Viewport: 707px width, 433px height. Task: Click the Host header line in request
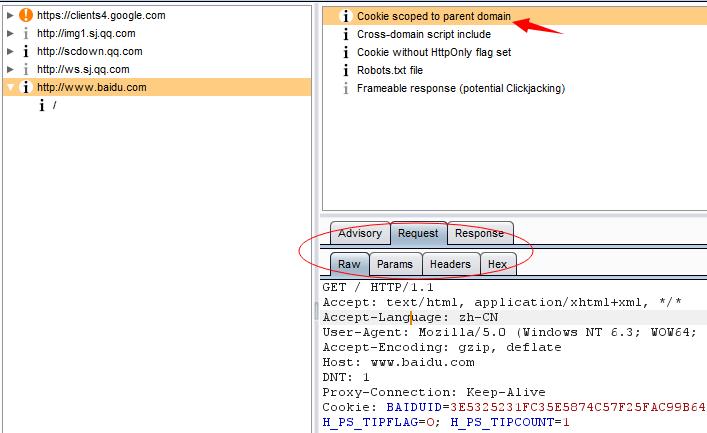point(399,362)
